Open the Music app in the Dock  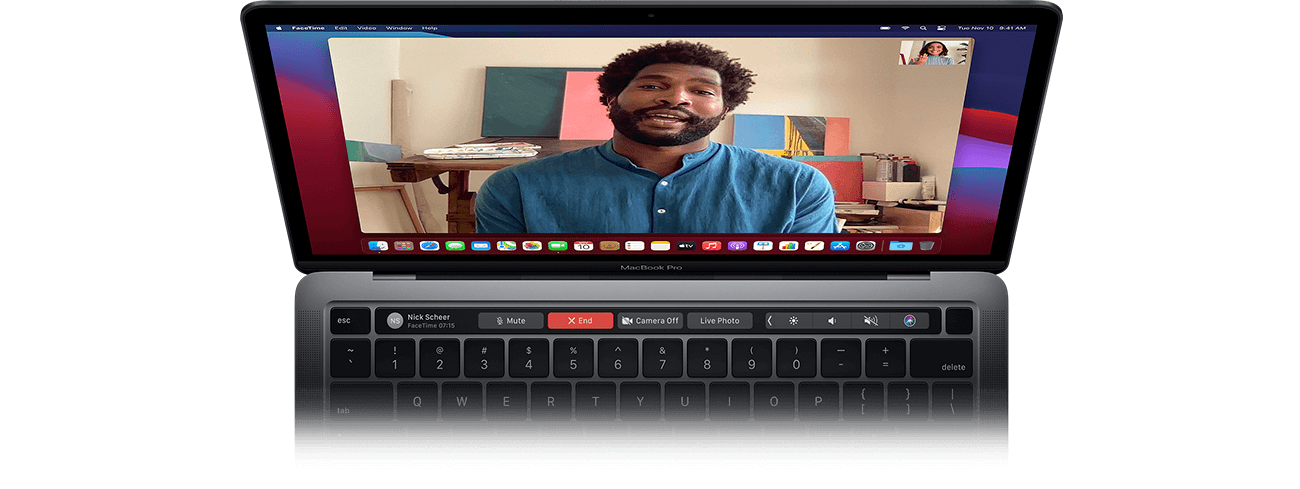(x=711, y=246)
